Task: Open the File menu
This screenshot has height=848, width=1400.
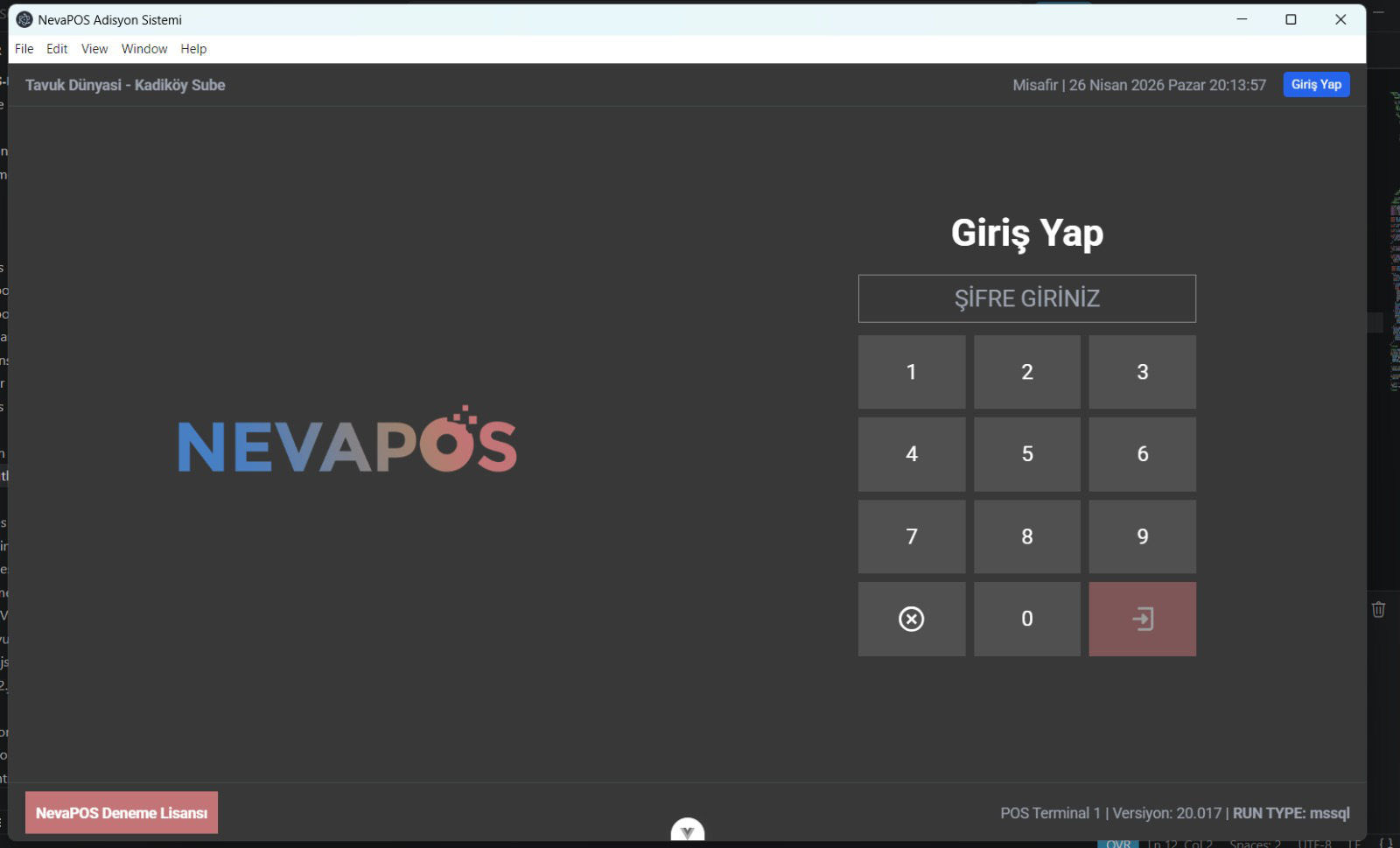Action: click(24, 49)
